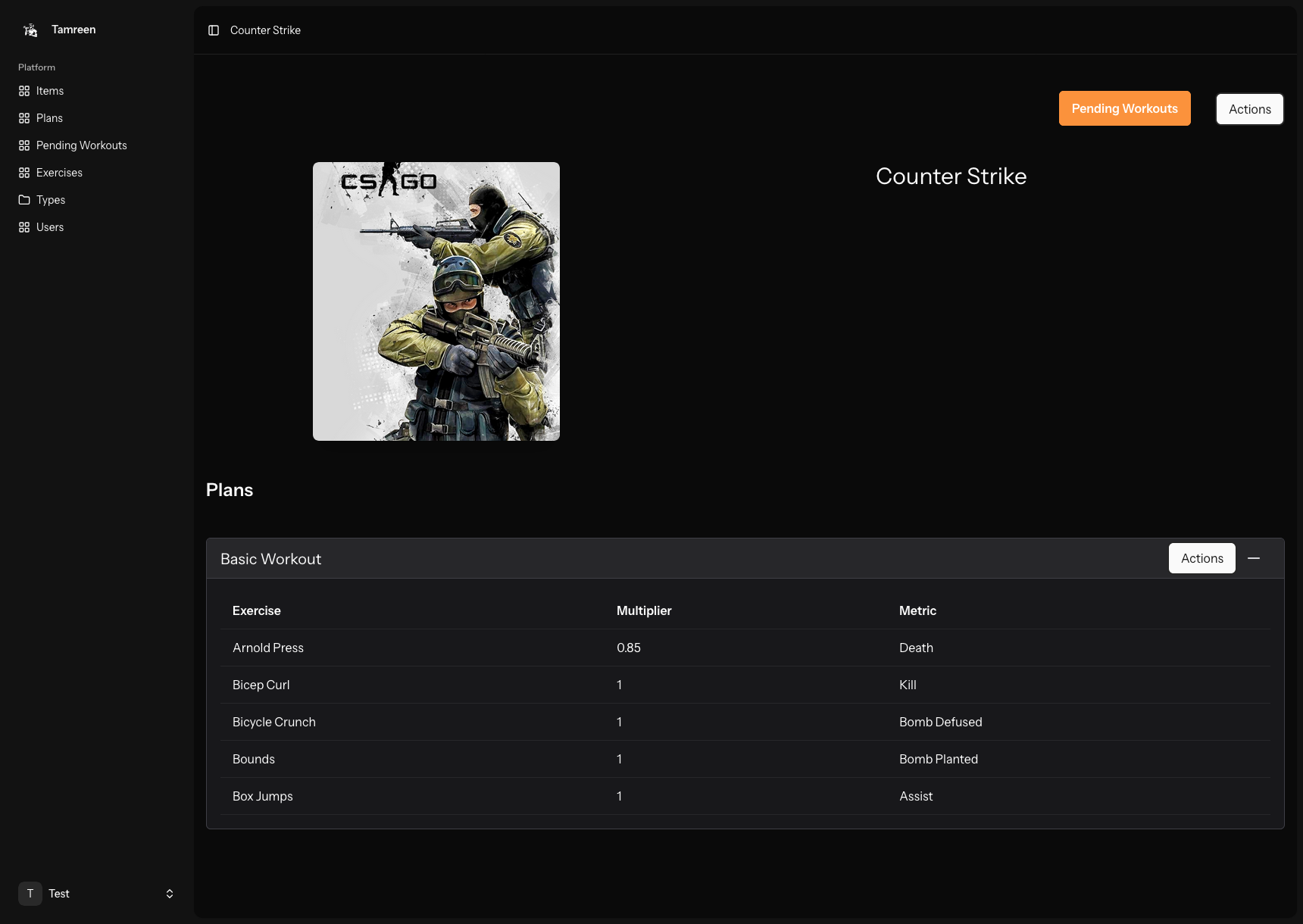Image resolution: width=1303 pixels, height=924 pixels.
Task: Click the CS:GO cover image
Action: (x=436, y=301)
